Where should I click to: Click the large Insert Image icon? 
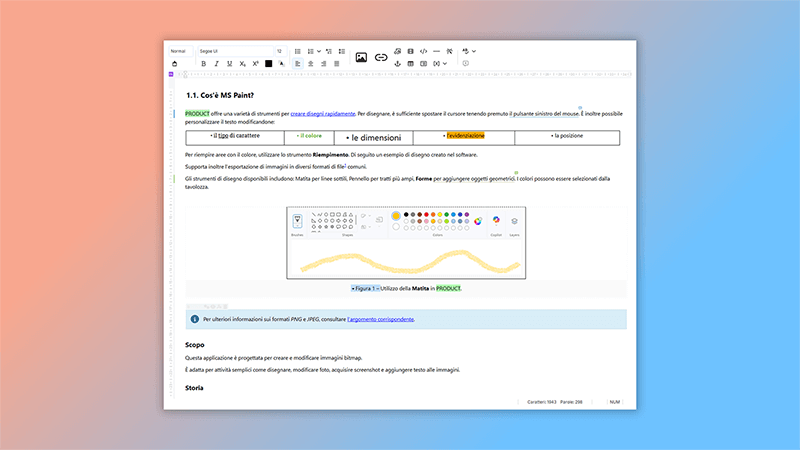pyautogui.click(x=361, y=57)
